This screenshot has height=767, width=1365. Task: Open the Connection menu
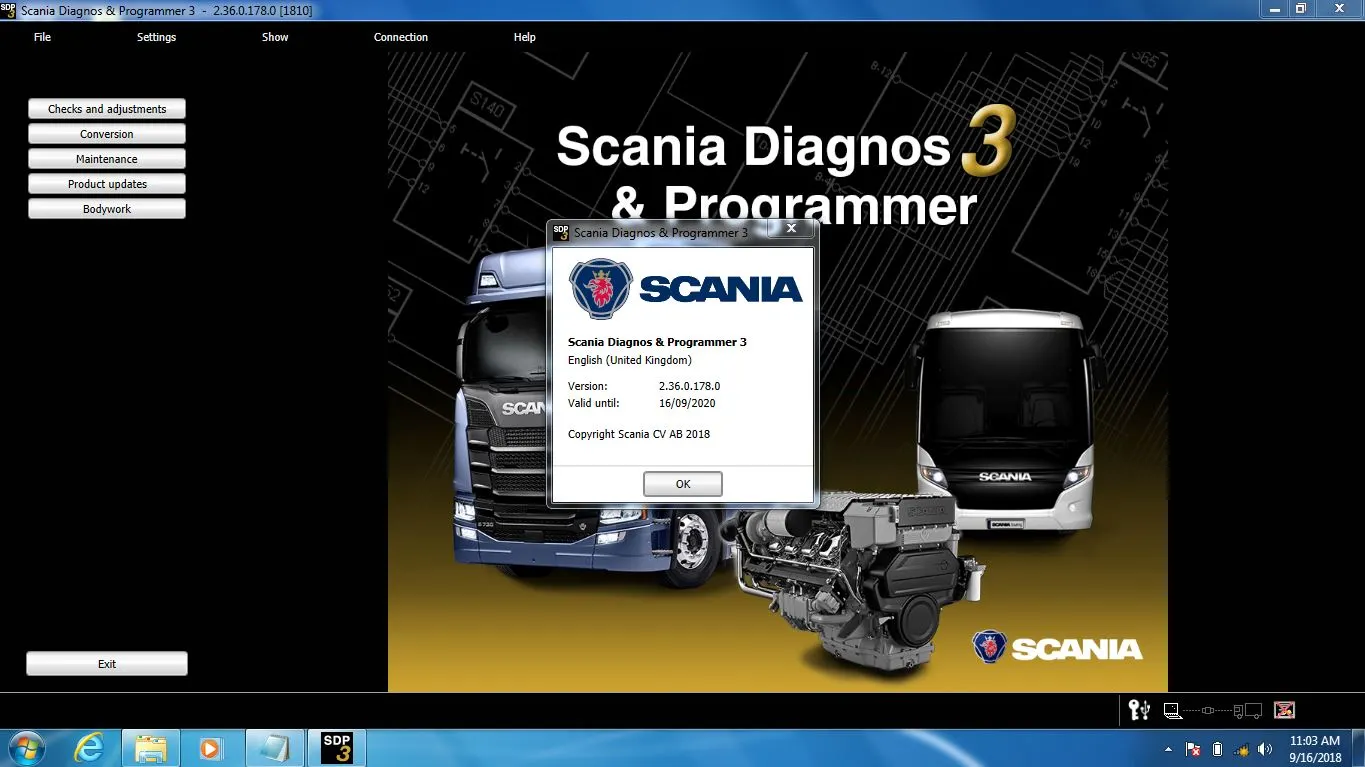401,37
